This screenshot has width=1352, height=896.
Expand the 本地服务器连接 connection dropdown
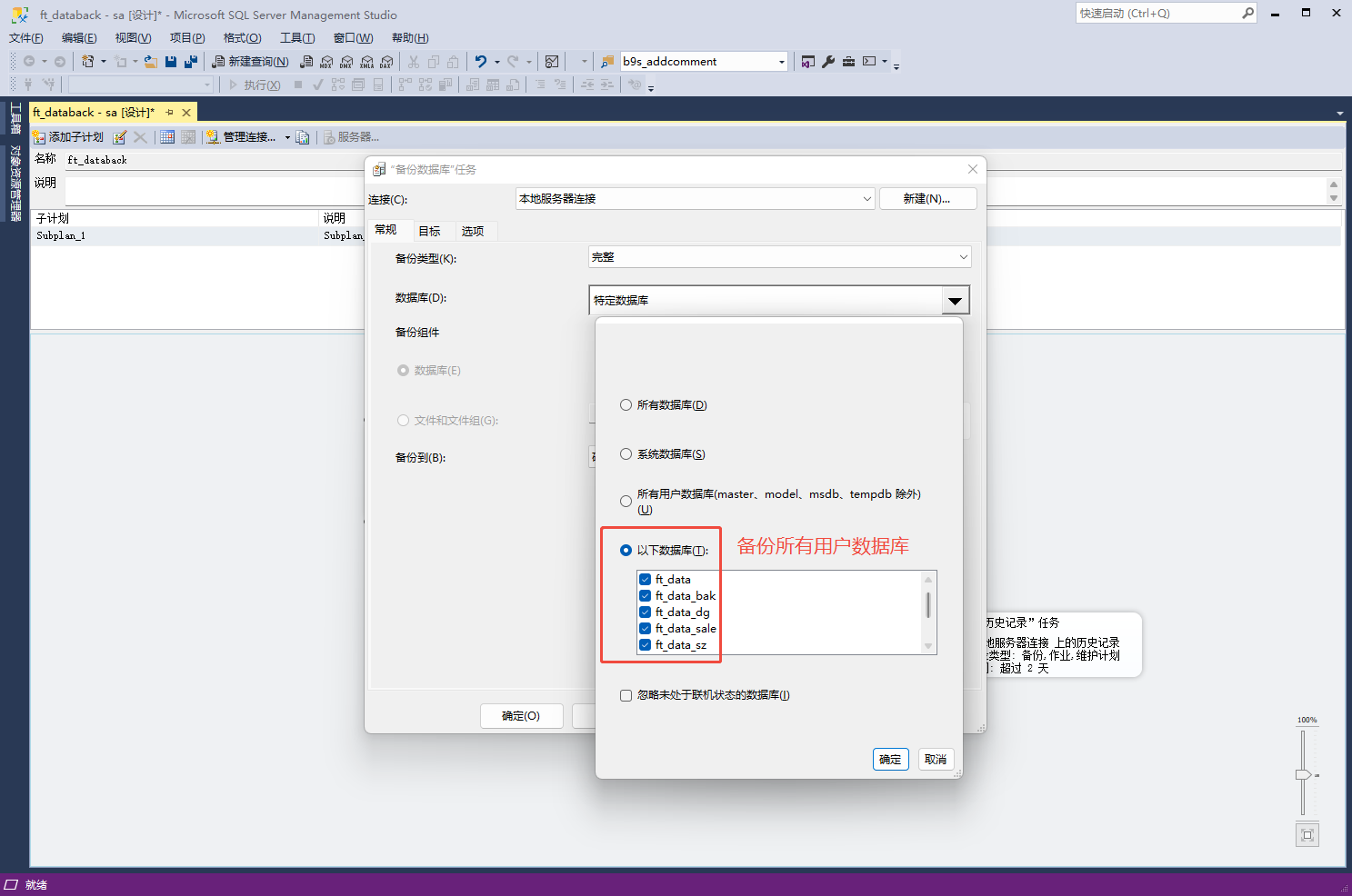click(866, 198)
